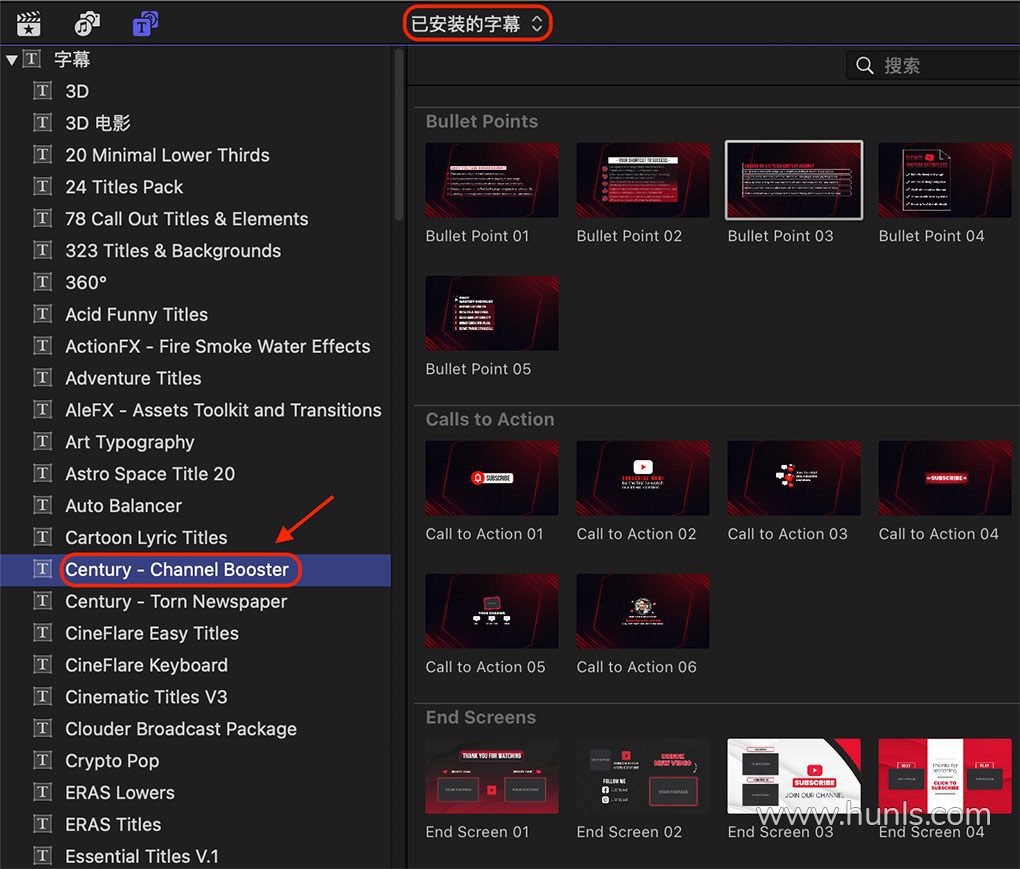This screenshot has height=869, width=1020.
Task: Open the Libraries sidebar clapperboard icon
Action: coord(29,24)
